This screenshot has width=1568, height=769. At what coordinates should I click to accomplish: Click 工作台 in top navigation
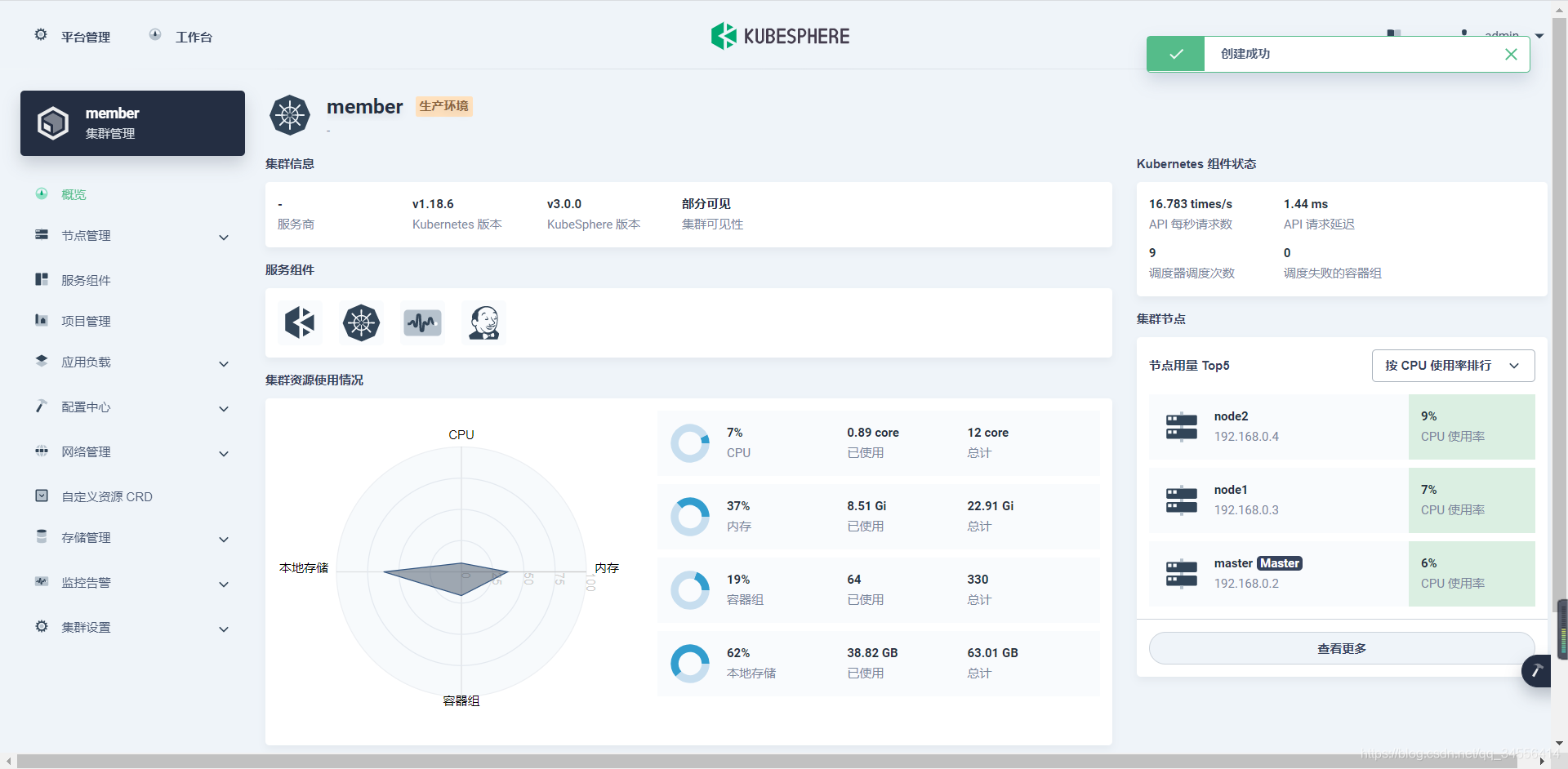point(194,37)
